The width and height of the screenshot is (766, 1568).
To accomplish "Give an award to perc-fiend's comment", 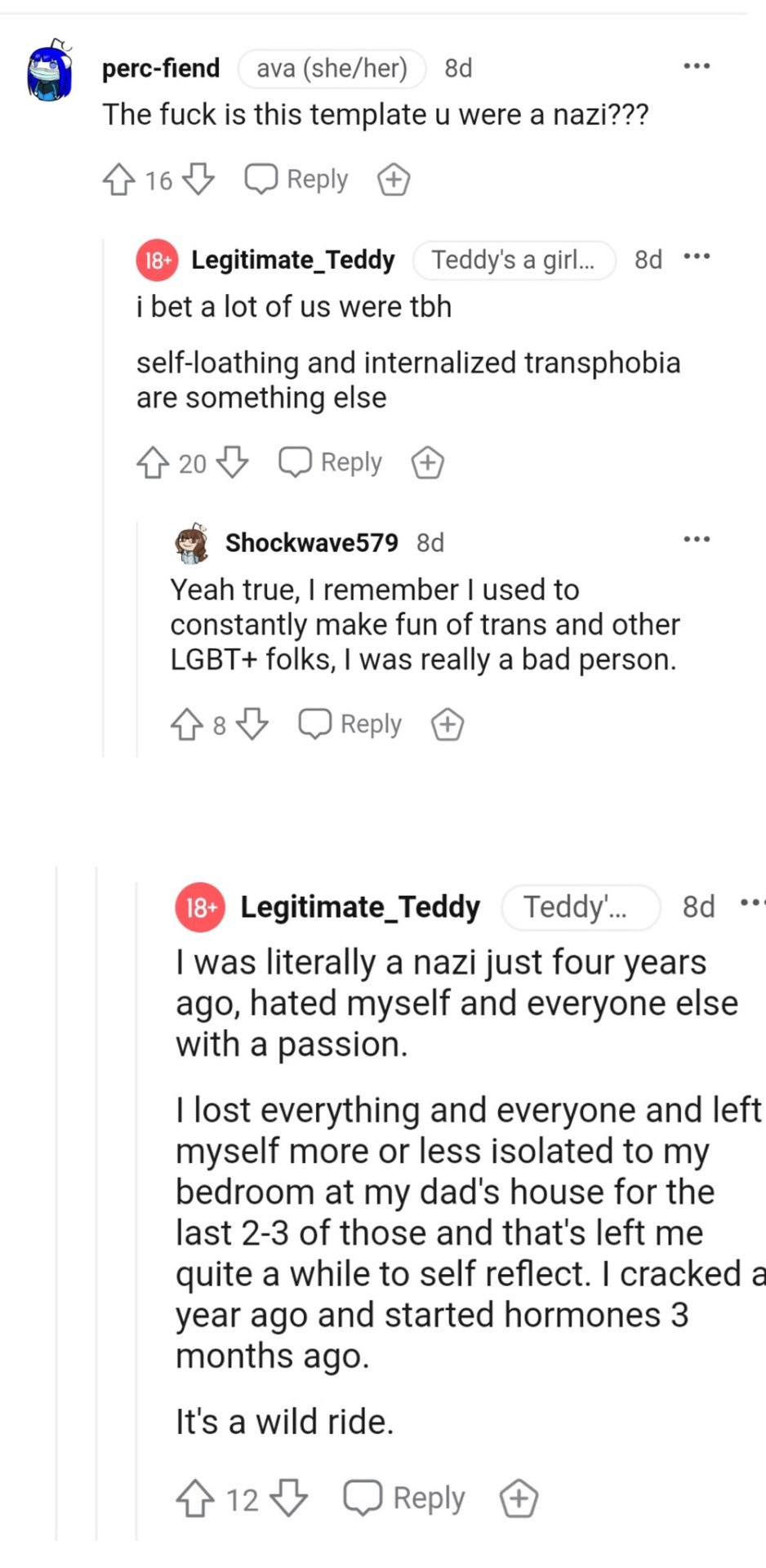I will 393,180.
